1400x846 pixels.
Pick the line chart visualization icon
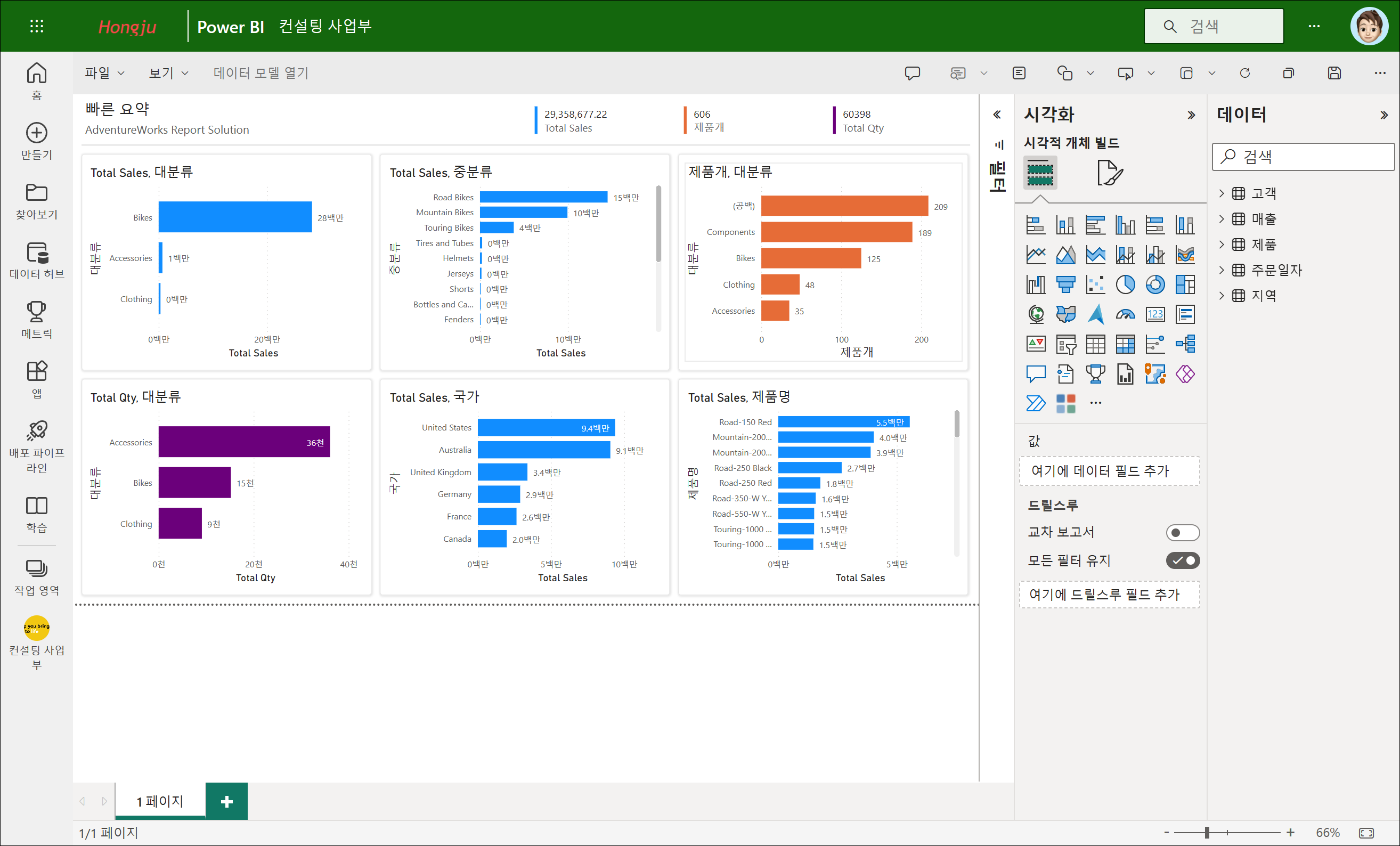pos(1035,254)
